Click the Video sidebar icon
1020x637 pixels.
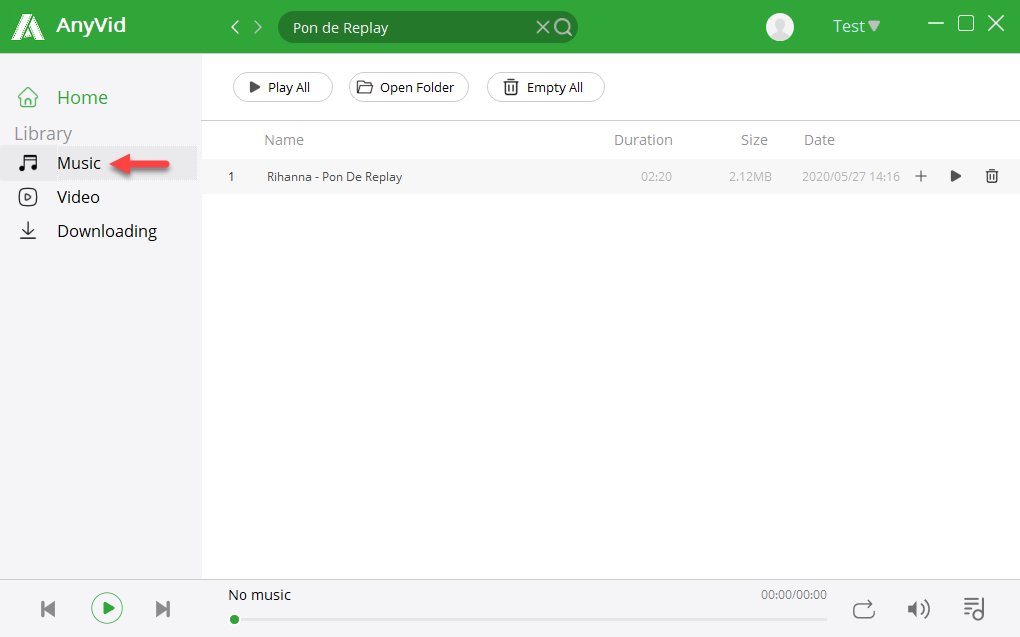point(28,197)
